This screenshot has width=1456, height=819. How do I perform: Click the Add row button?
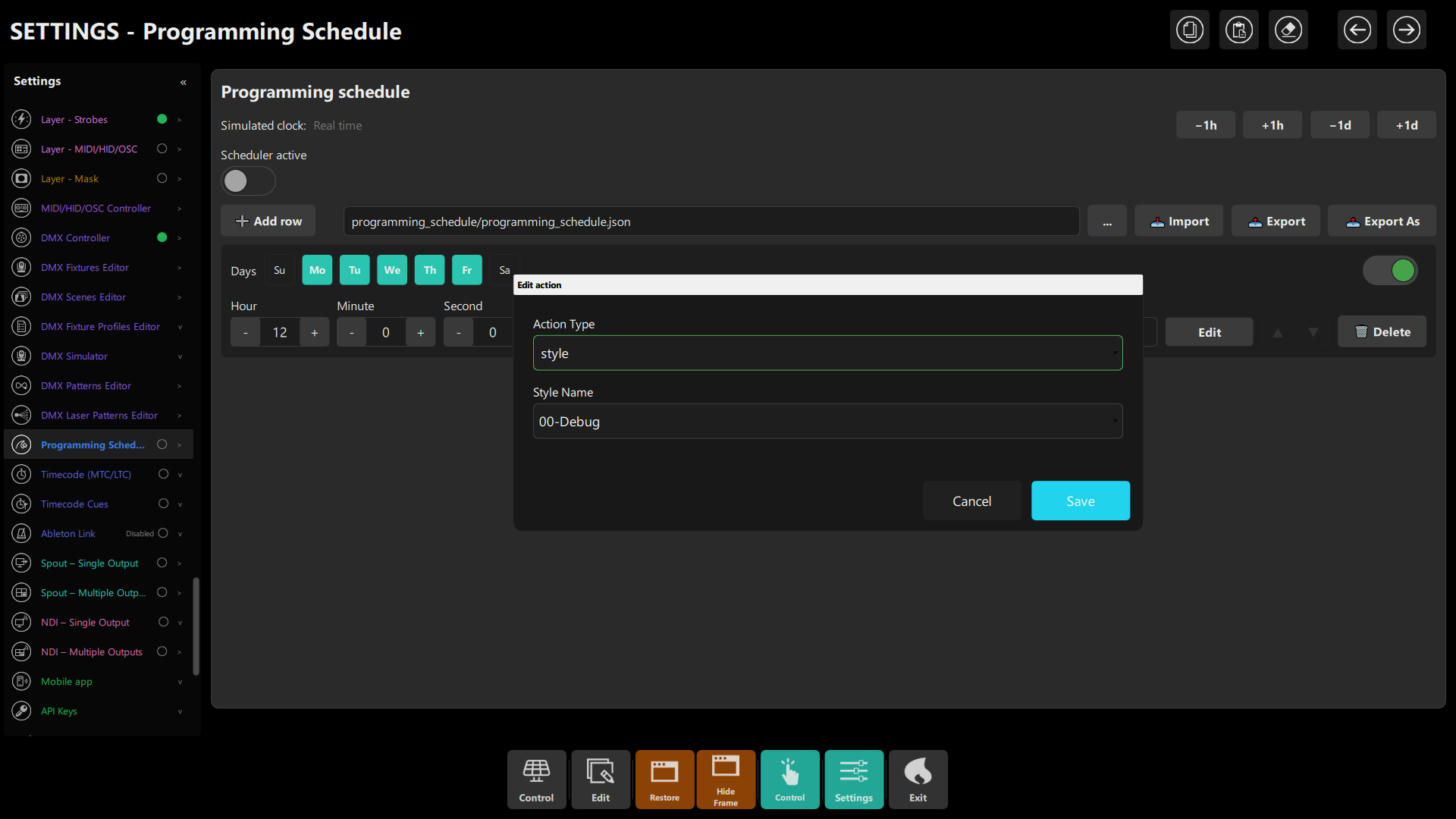coord(268,221)
